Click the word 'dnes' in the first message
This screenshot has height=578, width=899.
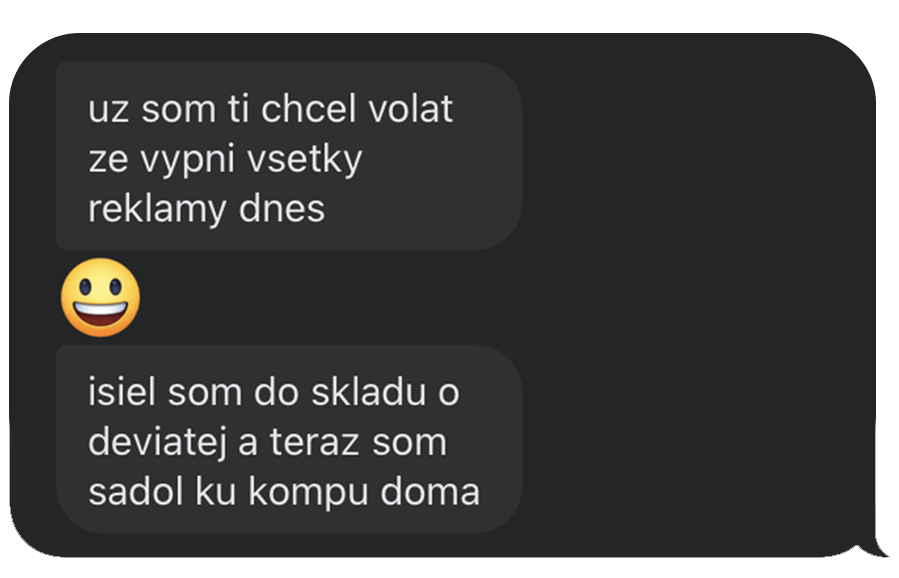[282, 208]
